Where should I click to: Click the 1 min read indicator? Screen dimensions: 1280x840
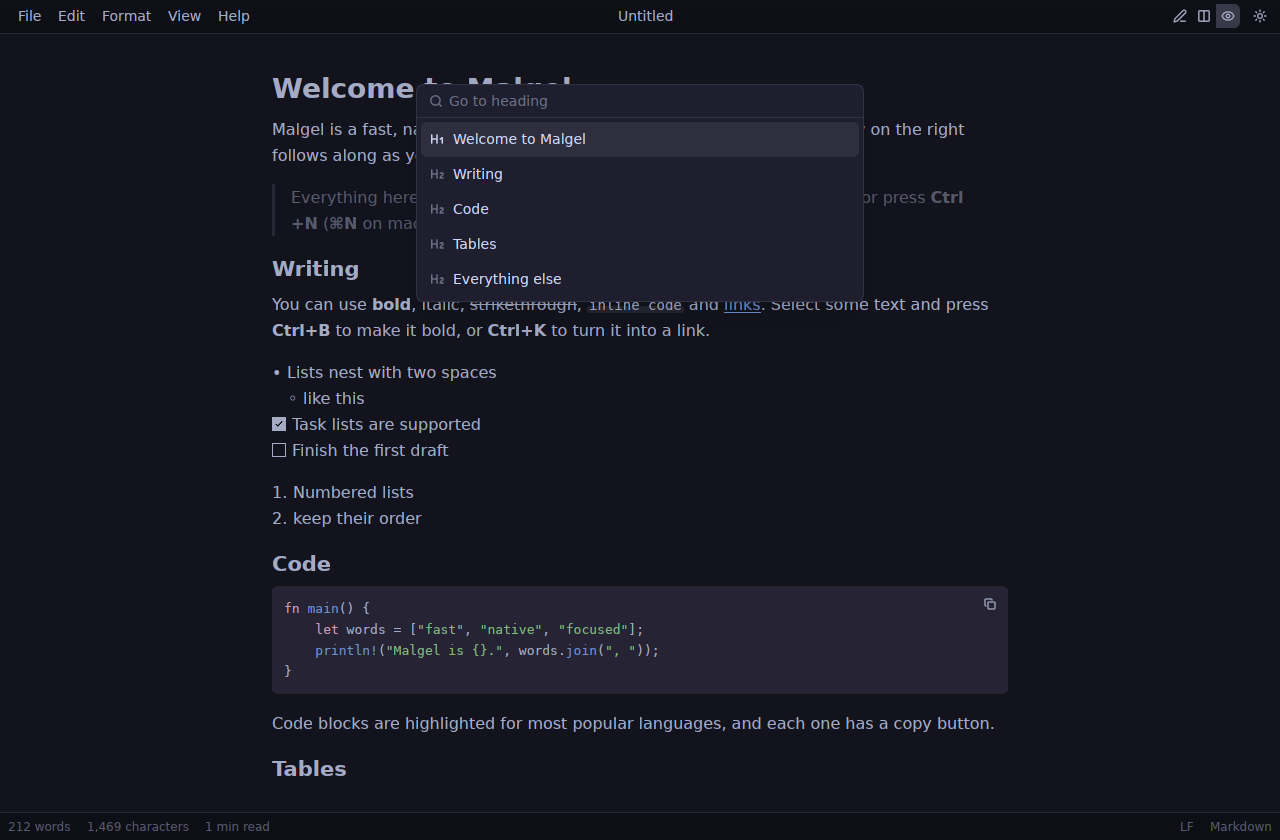click(237, 827)
